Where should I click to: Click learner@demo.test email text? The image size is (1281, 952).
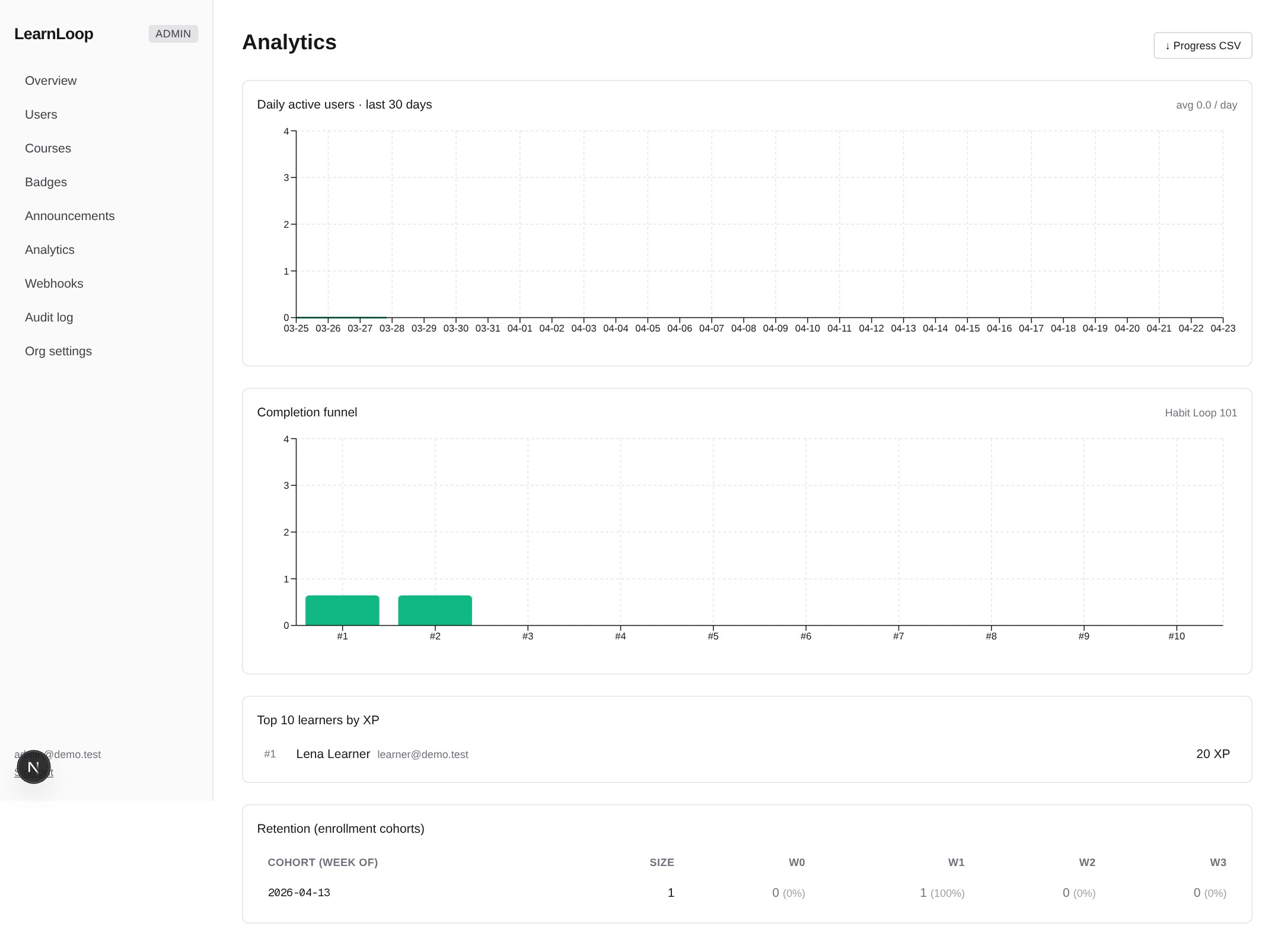[x=423, y=754]
